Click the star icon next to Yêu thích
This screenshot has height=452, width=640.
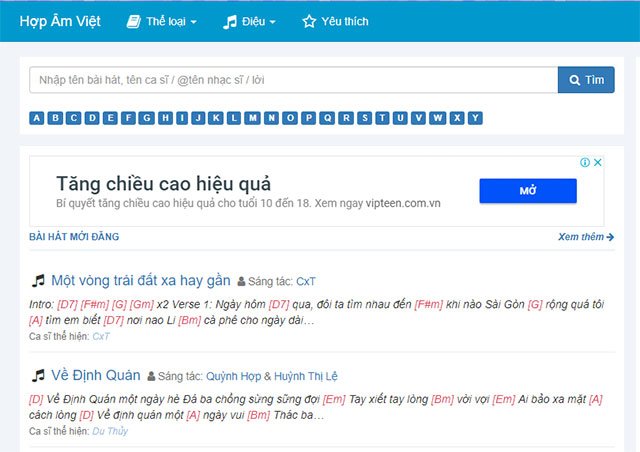coord(309,21)
